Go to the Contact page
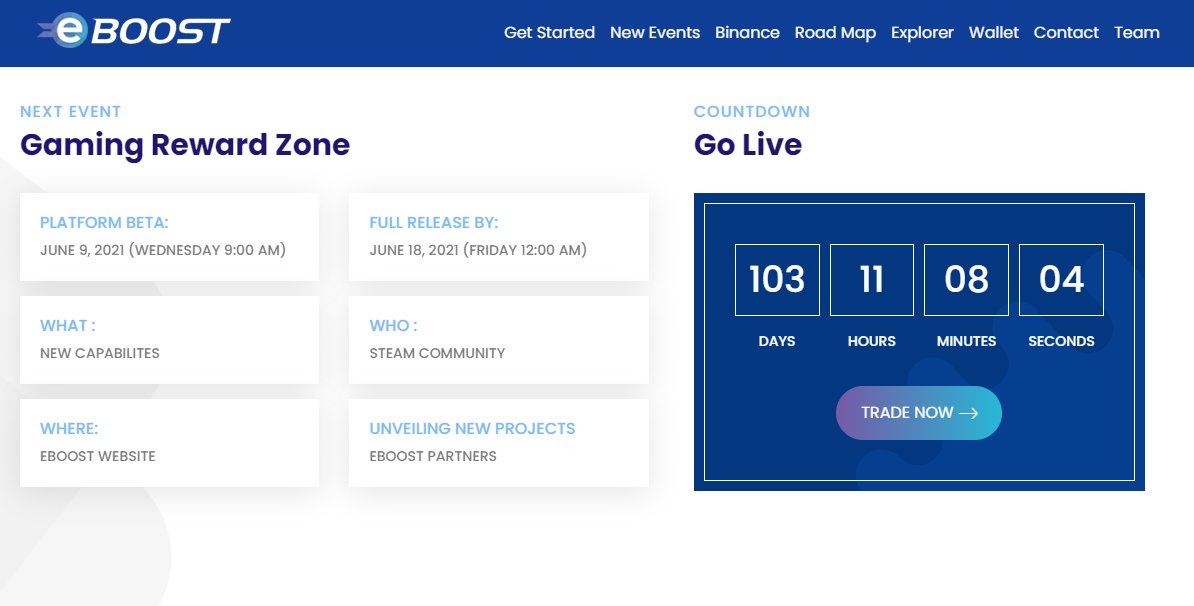1194x606 pixels. pos(1066,33)
